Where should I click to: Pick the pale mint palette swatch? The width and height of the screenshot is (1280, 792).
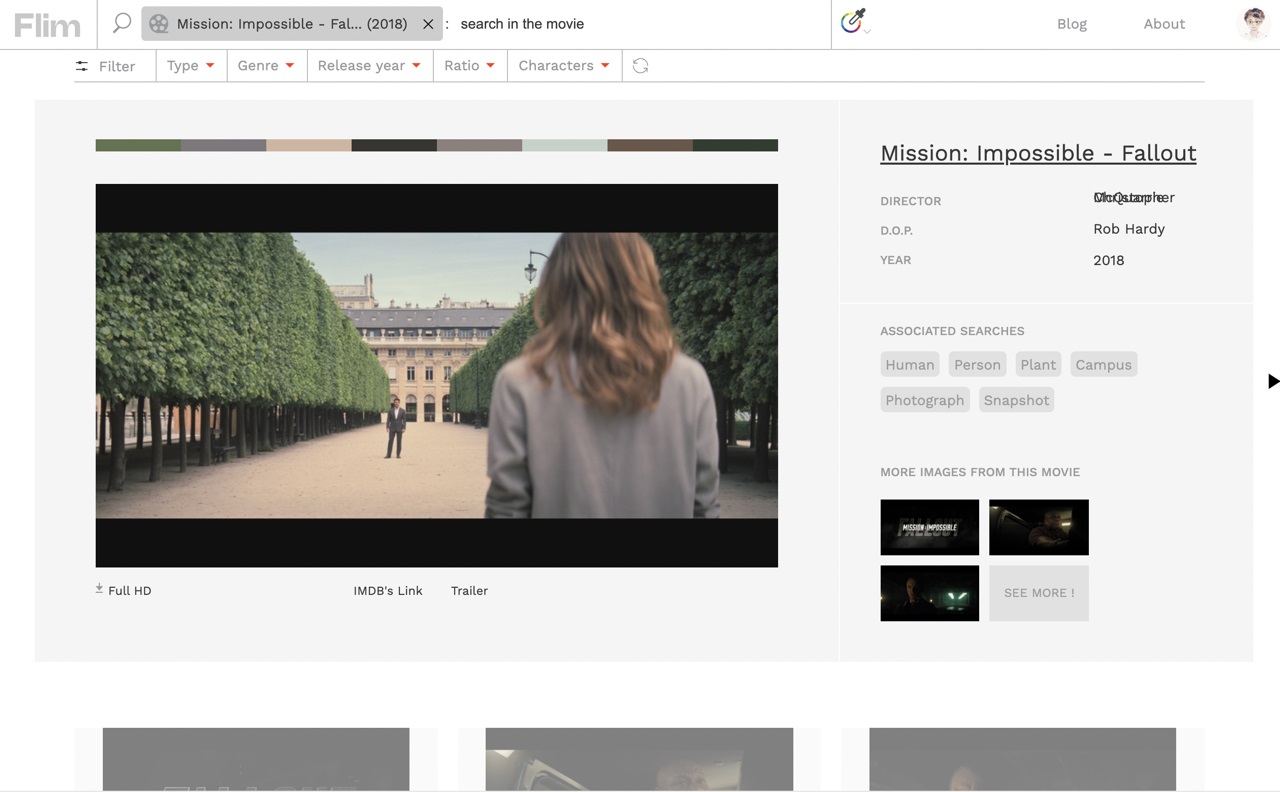564,146
